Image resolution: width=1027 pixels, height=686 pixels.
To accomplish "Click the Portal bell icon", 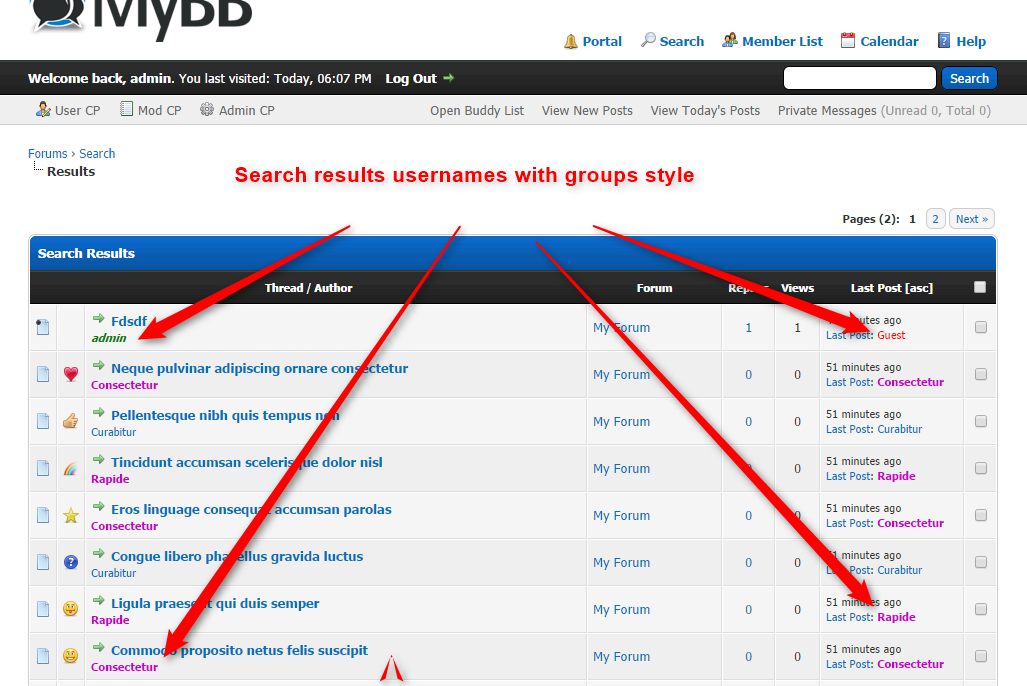I will [571, 41].
